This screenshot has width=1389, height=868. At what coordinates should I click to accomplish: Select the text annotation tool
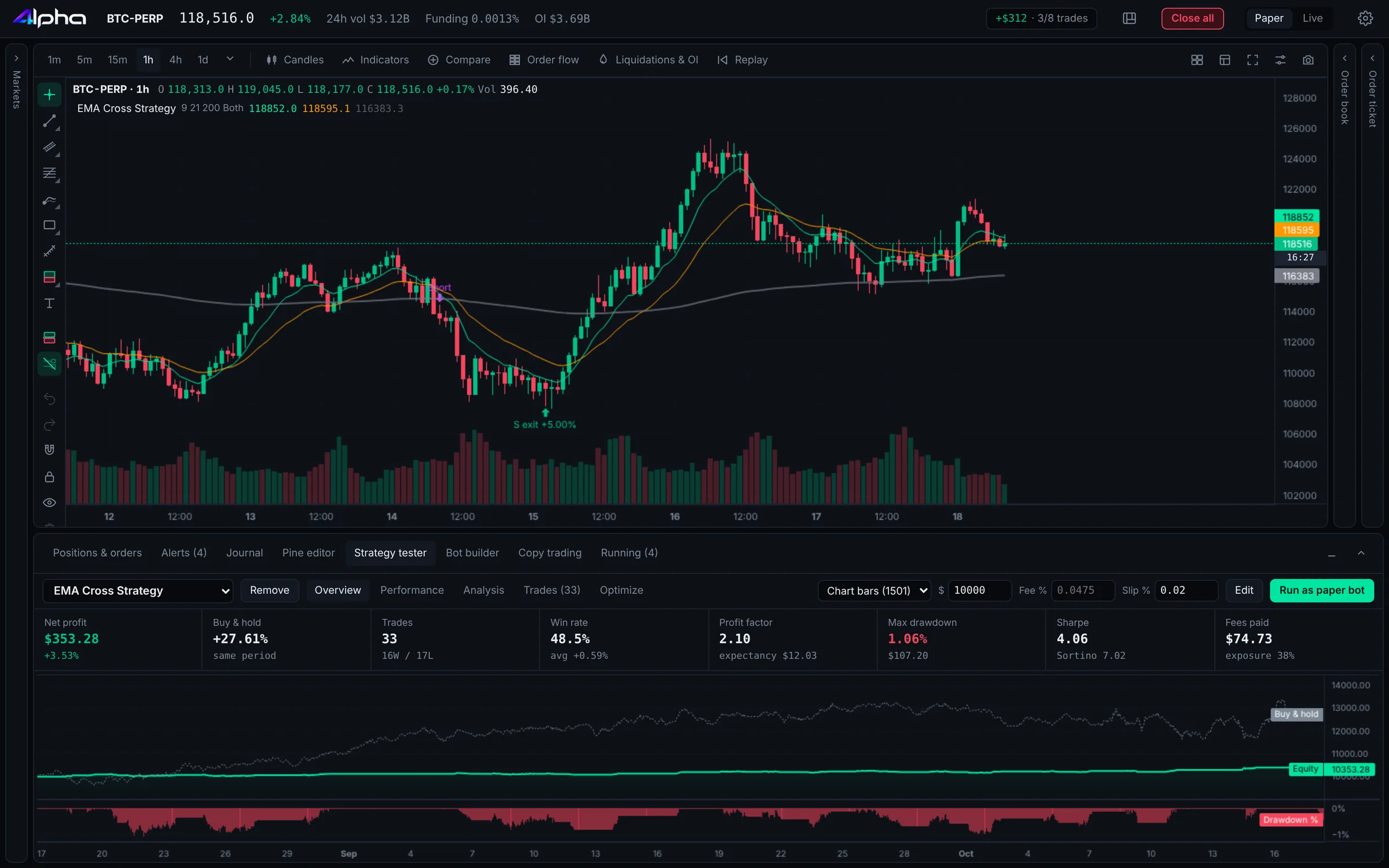[49, 303]
